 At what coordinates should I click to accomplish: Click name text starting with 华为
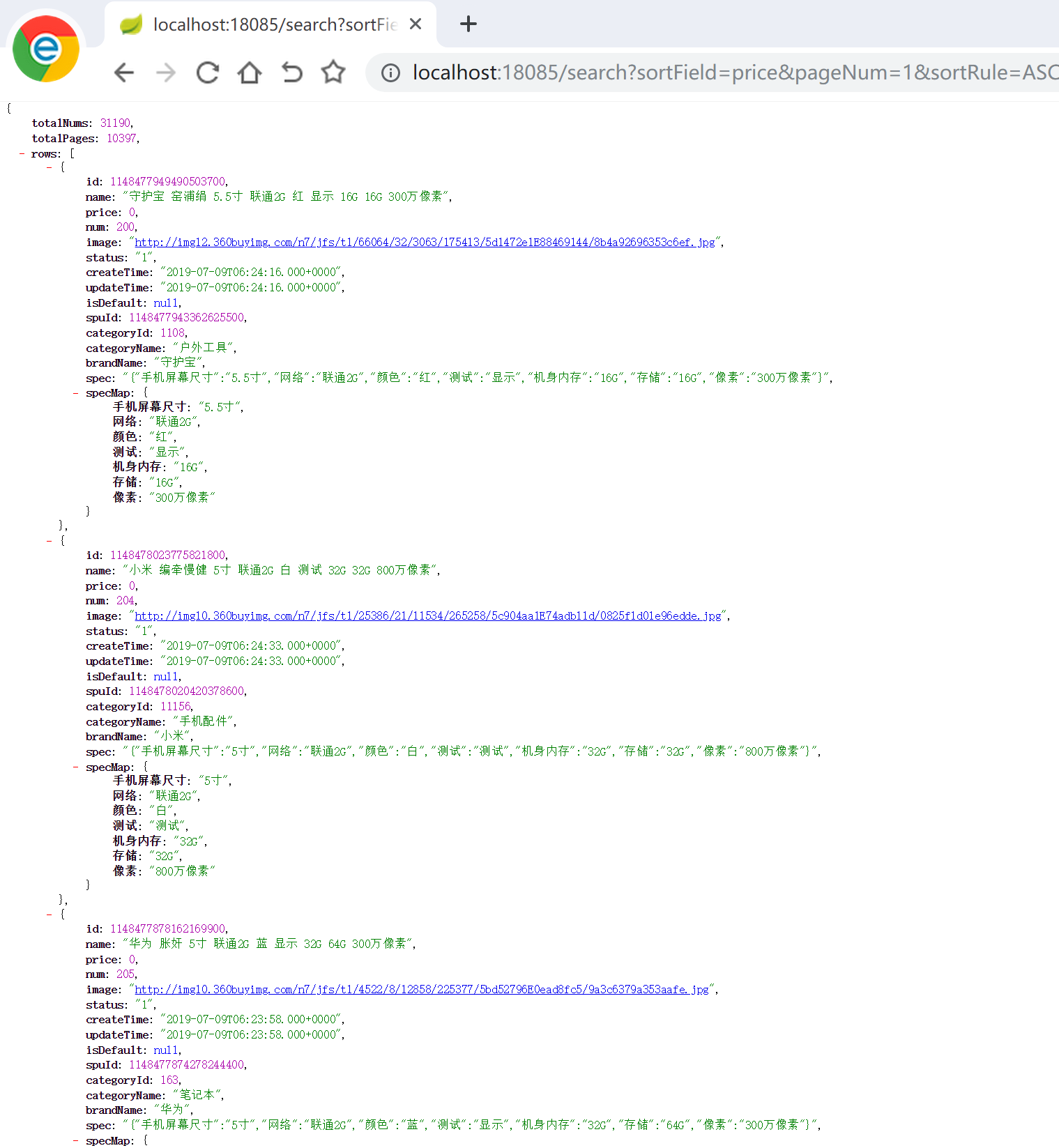(x=268, y=944)
